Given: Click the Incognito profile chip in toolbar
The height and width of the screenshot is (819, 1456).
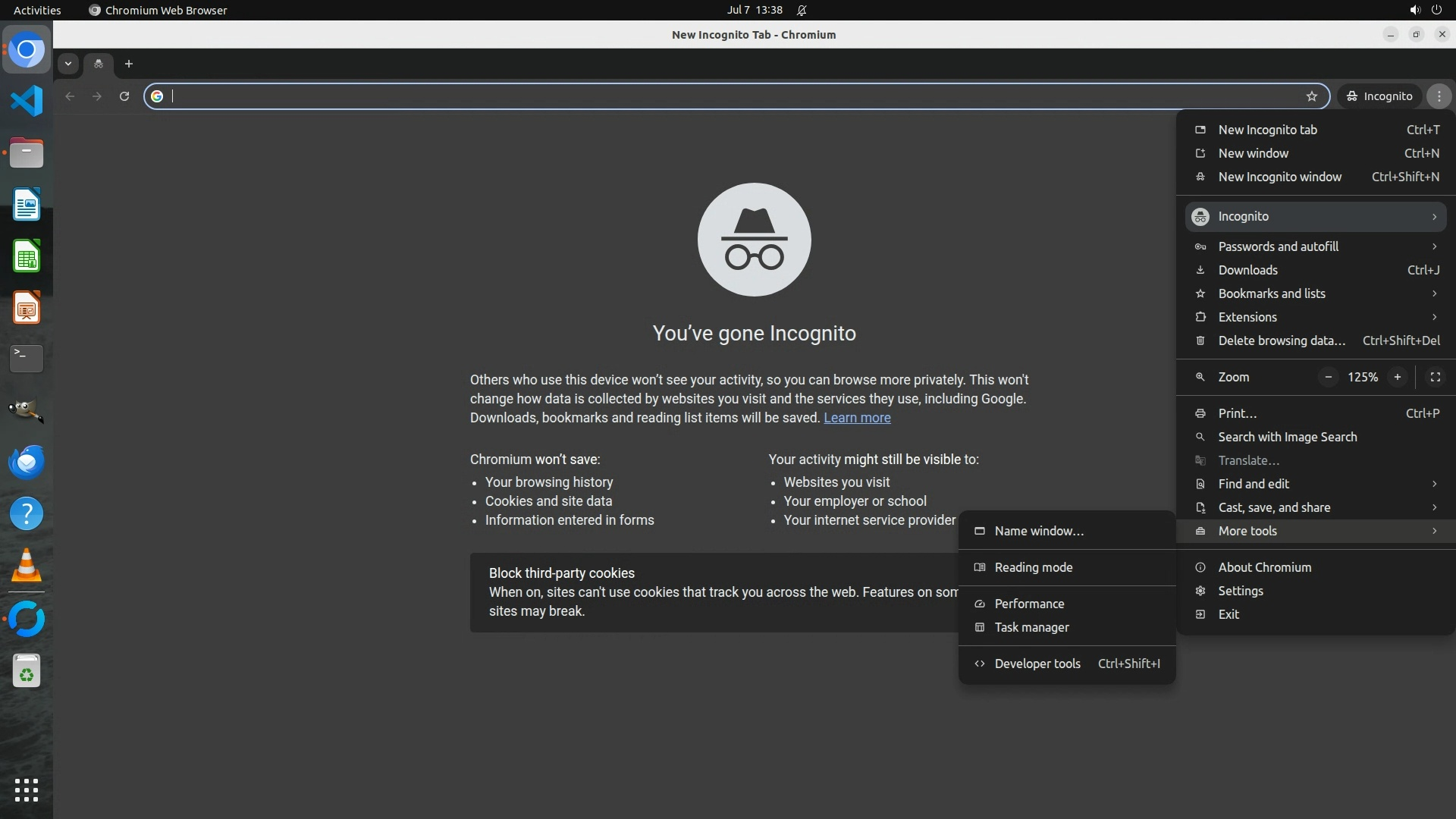Looking at the screenshot, I should coord(1379,96).
